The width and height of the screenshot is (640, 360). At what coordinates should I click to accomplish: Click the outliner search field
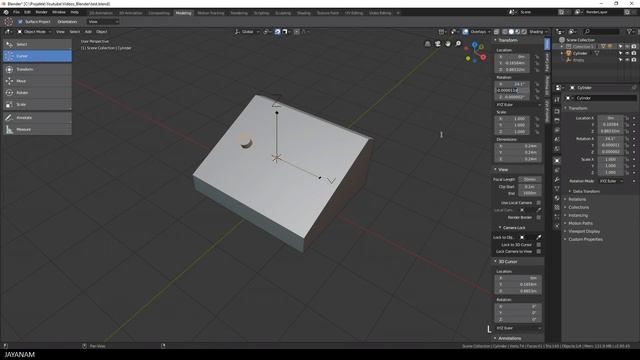602,31
